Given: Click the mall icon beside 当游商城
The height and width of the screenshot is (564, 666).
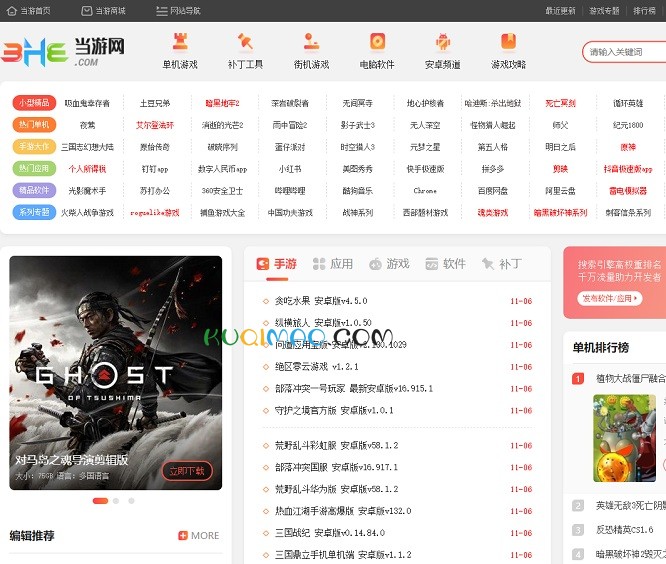Looking at the screenshot, I should pos(87,11).
